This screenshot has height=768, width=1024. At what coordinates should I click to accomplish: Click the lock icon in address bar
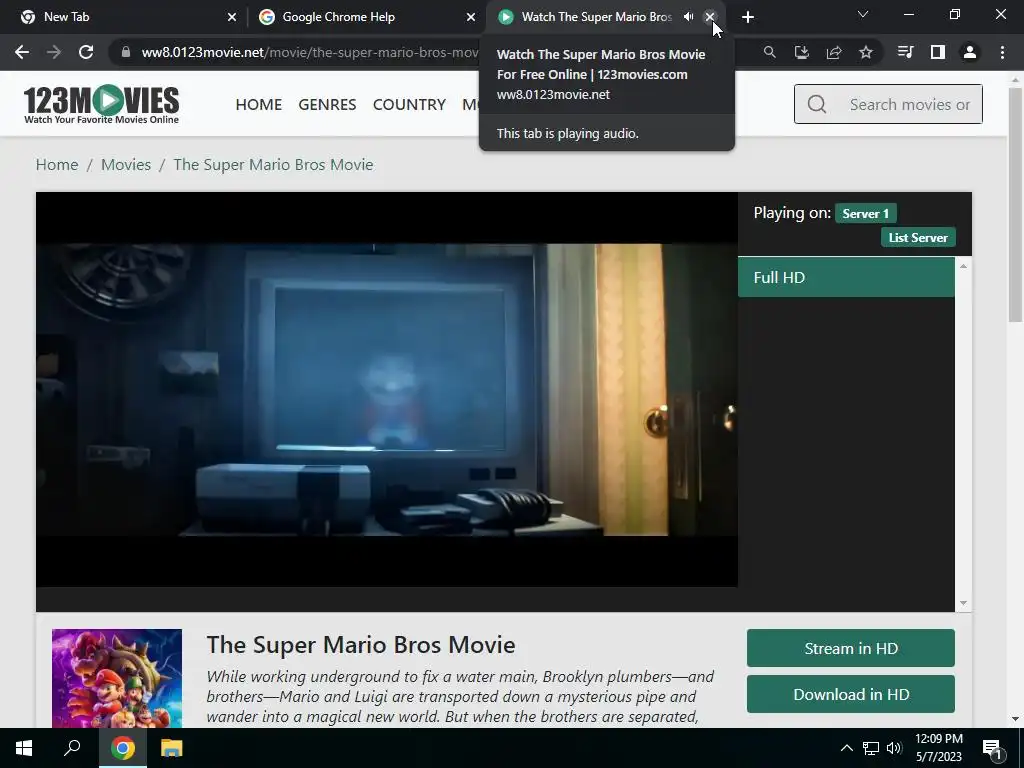pos(126,52)
